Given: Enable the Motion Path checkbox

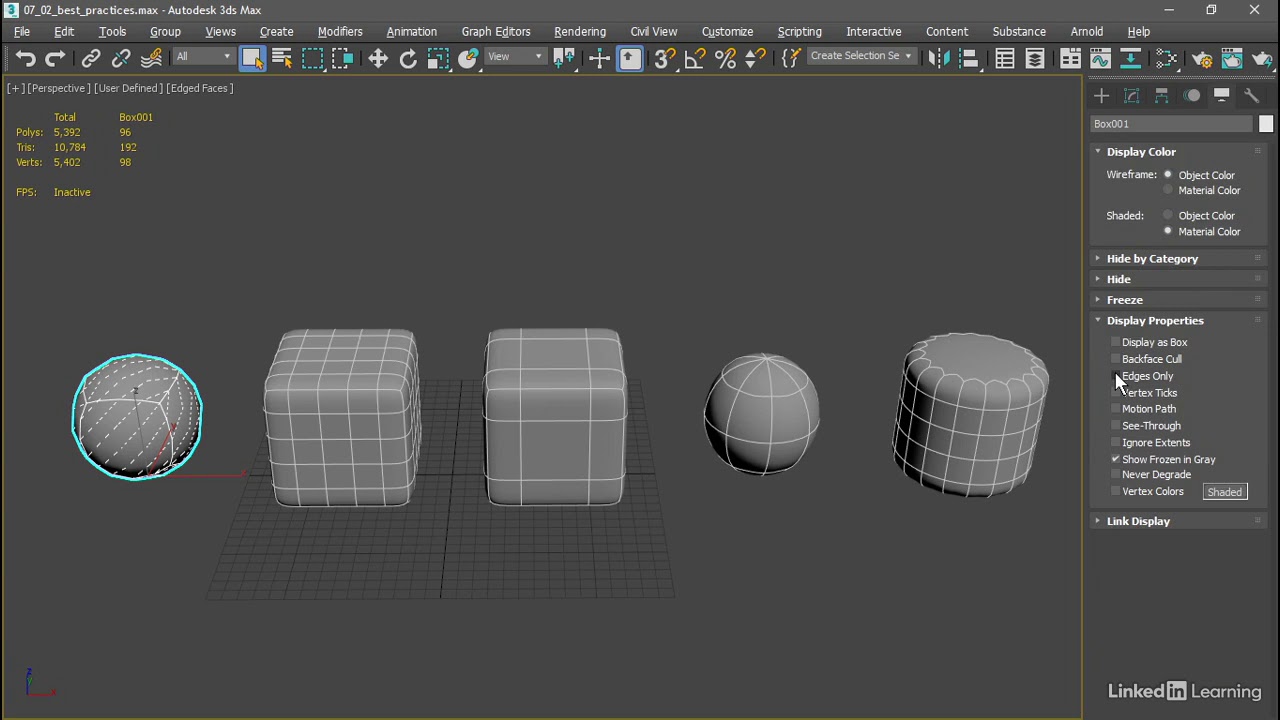Looking at the screenshot, I should coord(1116,409).
